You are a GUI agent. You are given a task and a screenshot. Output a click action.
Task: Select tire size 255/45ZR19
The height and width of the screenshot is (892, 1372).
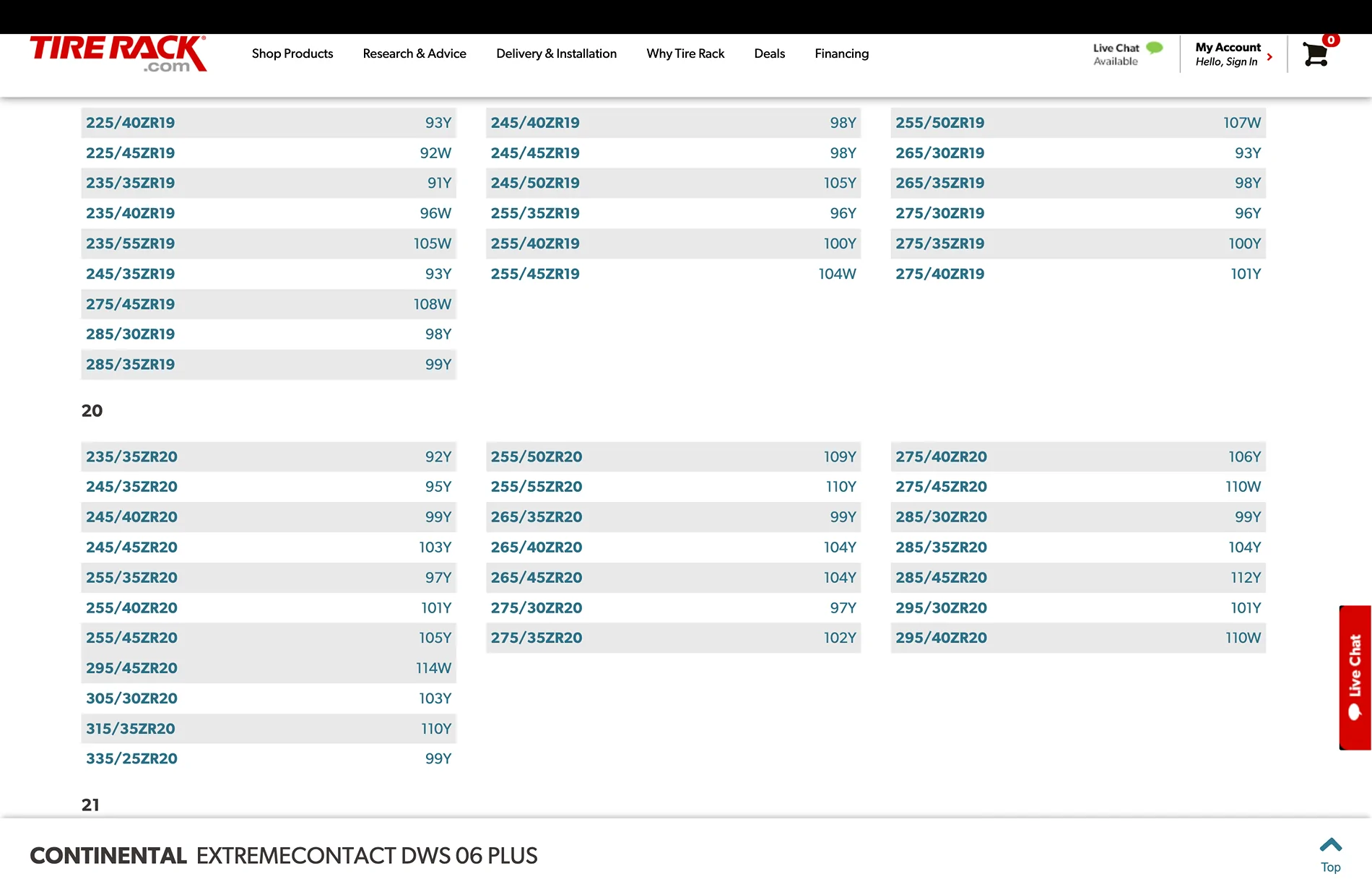pos(673,274)
